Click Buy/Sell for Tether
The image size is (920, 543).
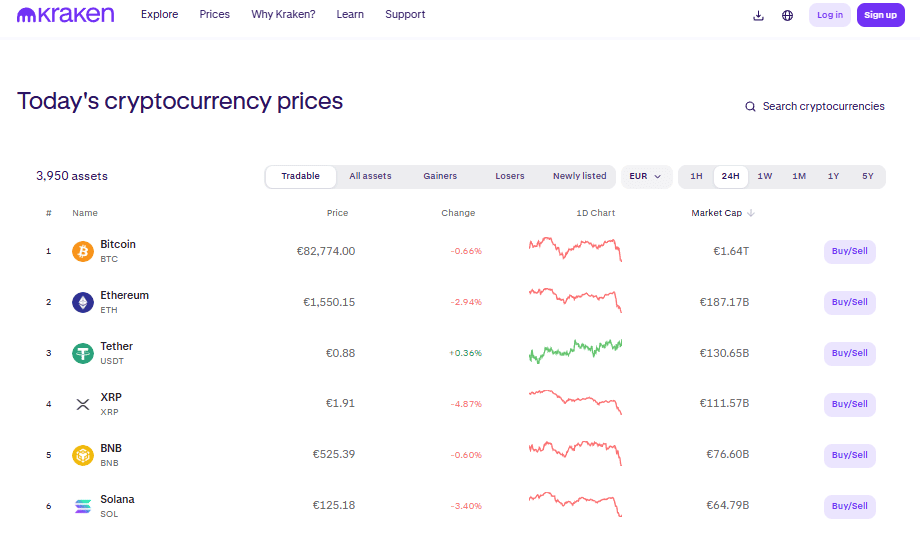tap(850, 353)
